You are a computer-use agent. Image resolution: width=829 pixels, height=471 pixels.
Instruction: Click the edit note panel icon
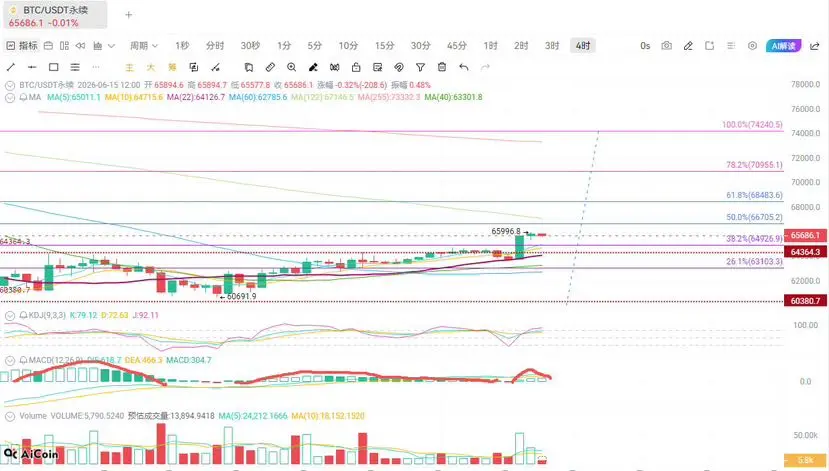point(377,67)
